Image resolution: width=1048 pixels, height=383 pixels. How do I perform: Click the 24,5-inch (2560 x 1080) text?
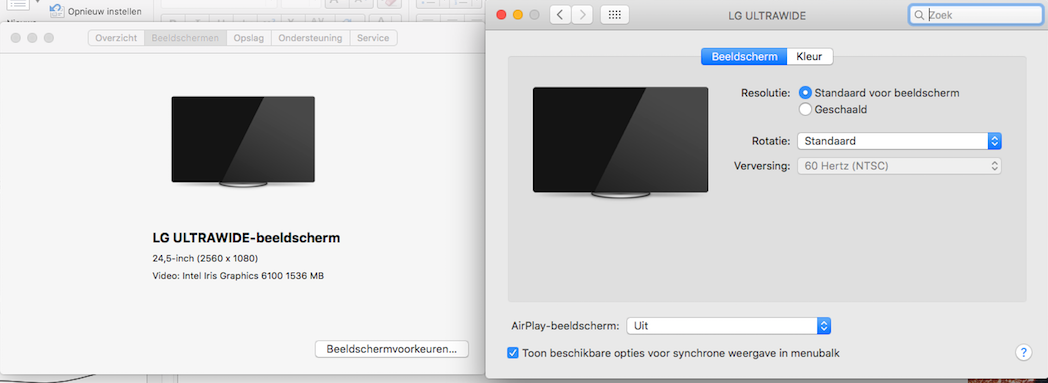(205, 258)
